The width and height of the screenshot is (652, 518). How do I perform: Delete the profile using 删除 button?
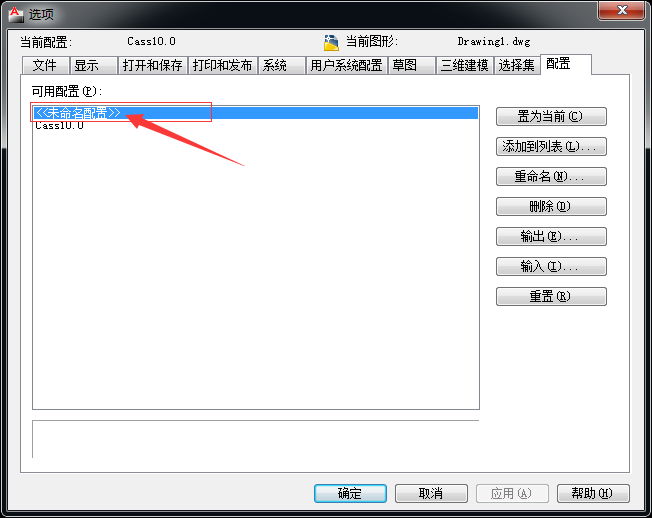click(x=551, y=206)
